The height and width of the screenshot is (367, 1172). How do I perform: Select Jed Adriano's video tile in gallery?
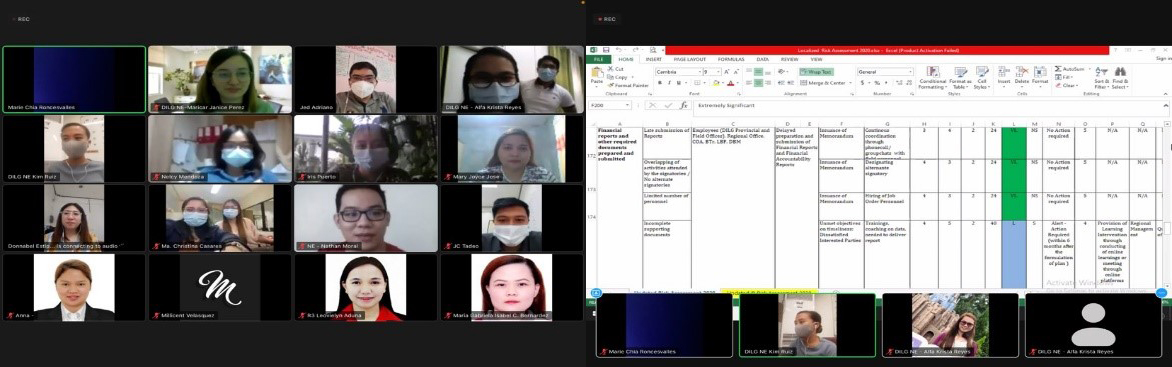pyautogui.click(x=366, y=79)
